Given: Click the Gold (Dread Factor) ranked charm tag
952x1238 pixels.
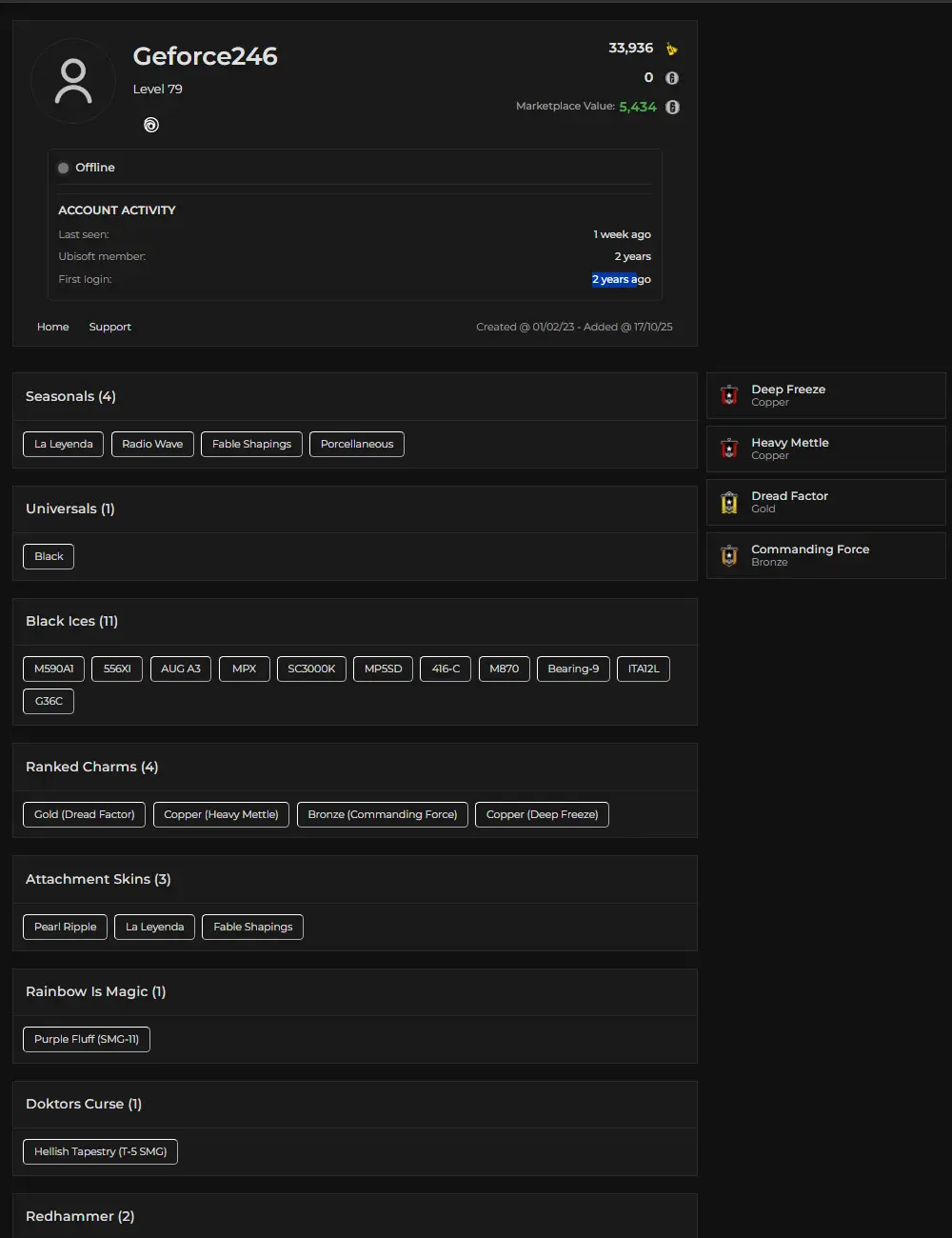Looking at the screenshot, I should pos(85,814).
